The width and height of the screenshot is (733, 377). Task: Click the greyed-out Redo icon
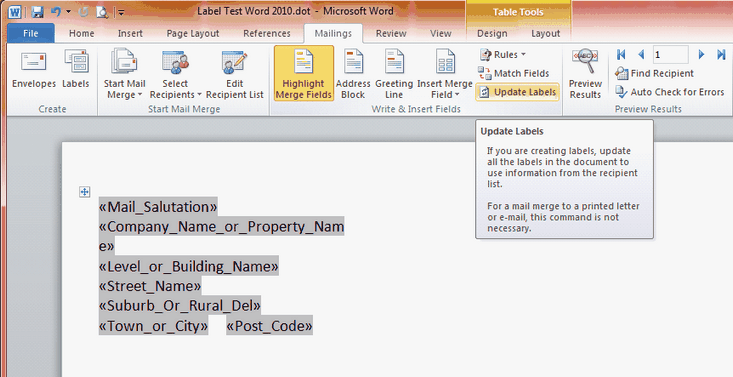[84, 12]
